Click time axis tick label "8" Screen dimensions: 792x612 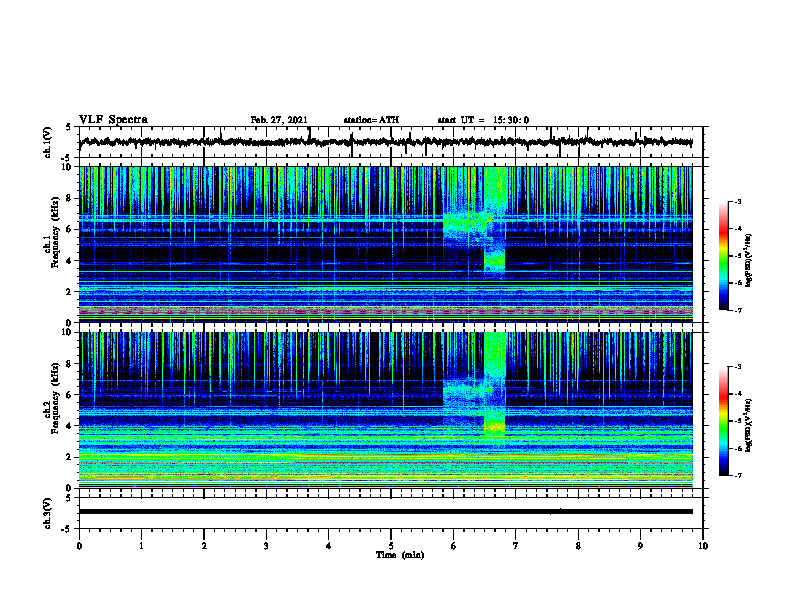pyautogui.click(x=578, y=546)
